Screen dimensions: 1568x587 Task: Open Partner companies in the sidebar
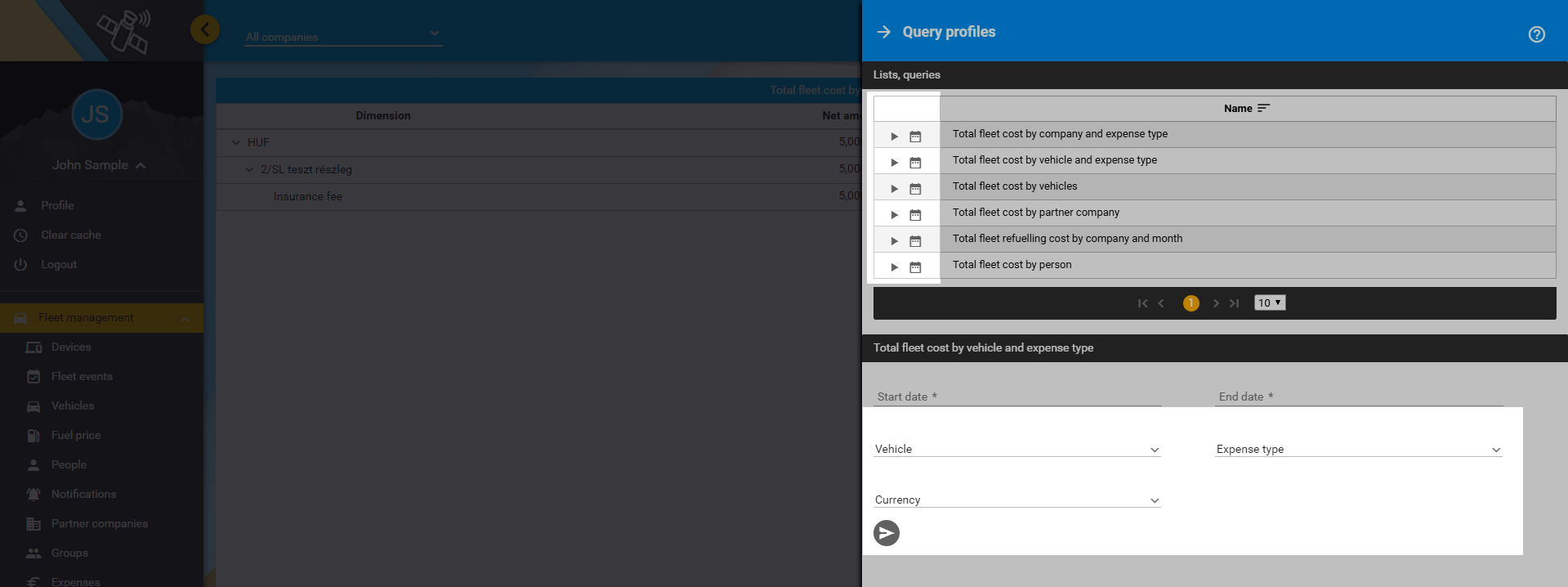click(x=99, y=523)
